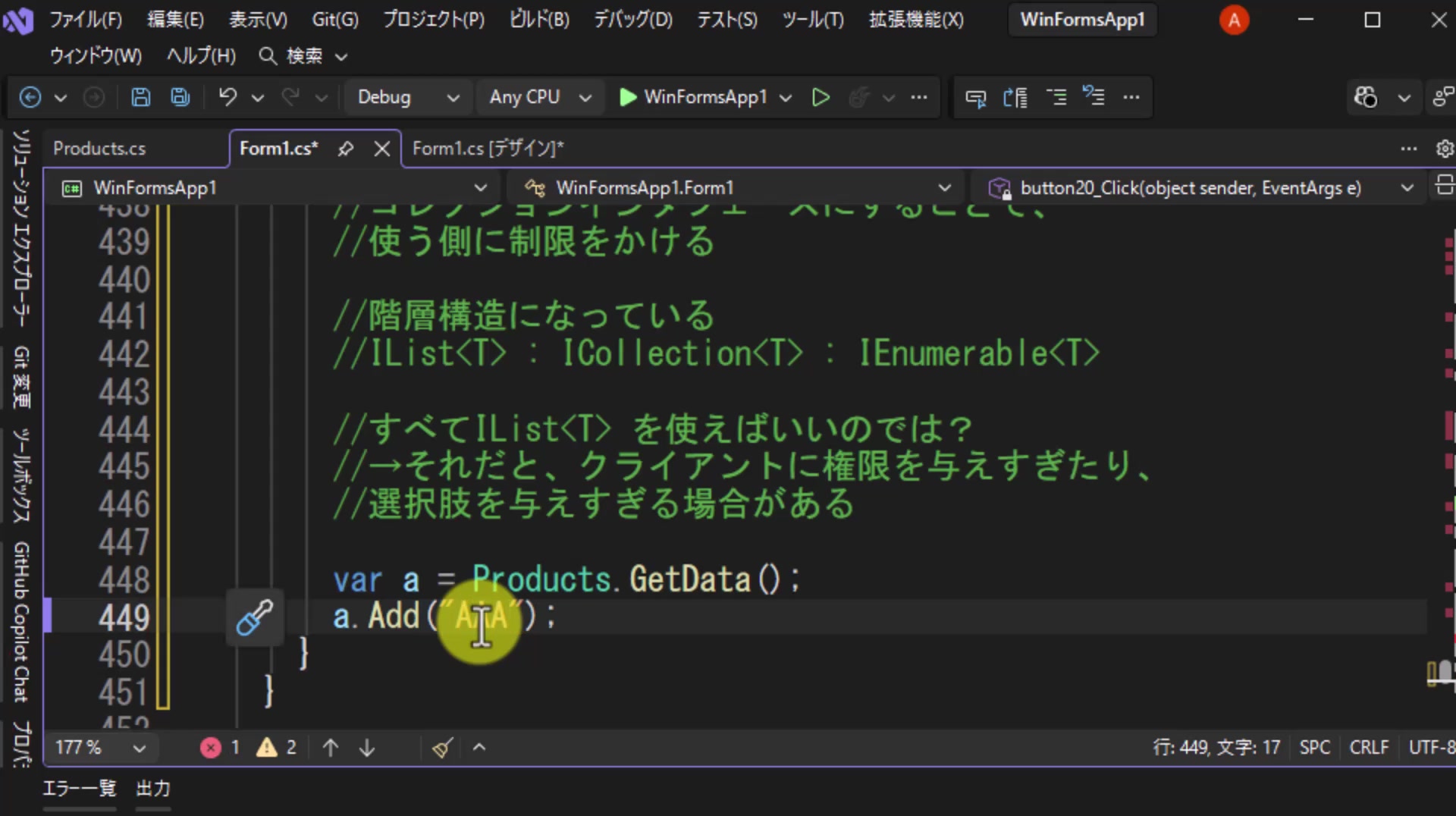
Task: Open the Debug configuration dropdown
Action: (408, 97)
